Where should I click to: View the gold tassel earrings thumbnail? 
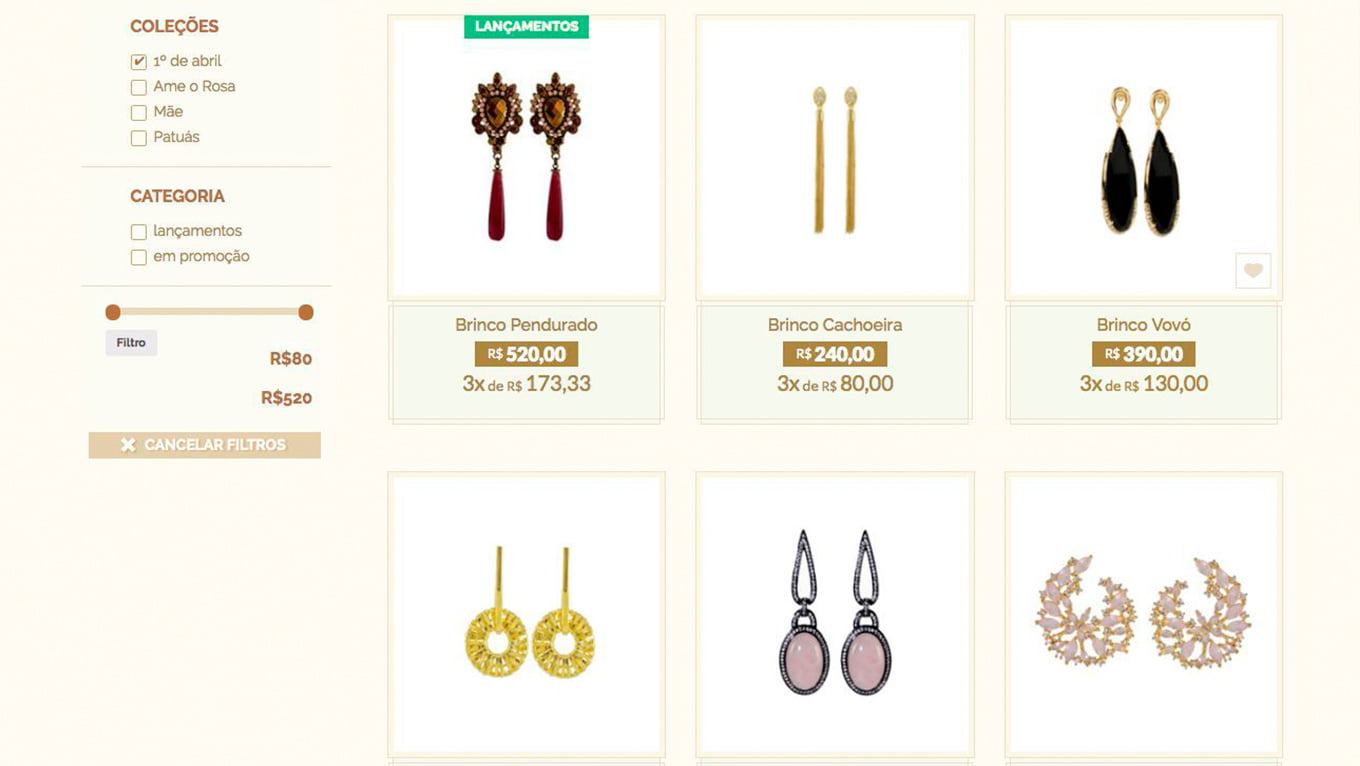(x=835, y=157)
